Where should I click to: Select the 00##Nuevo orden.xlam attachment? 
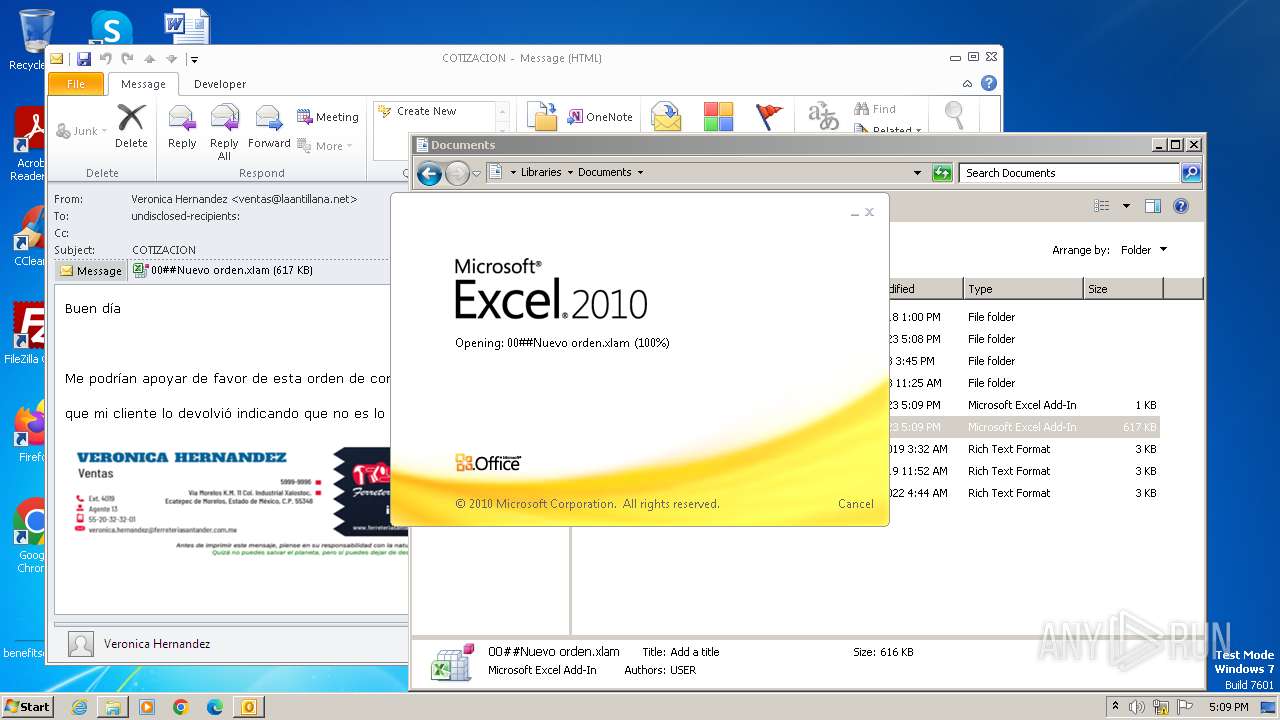[x=223, y=270]
